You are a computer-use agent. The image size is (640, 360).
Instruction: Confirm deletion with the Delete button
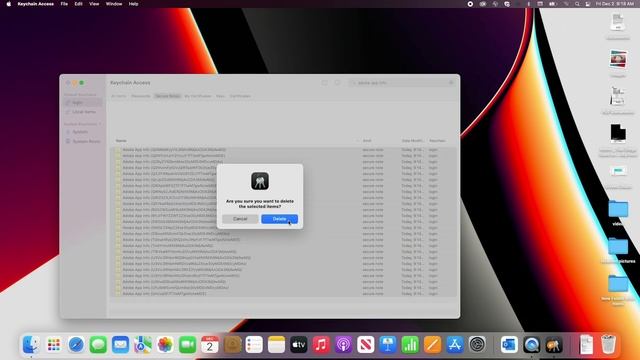click(279, 219)
